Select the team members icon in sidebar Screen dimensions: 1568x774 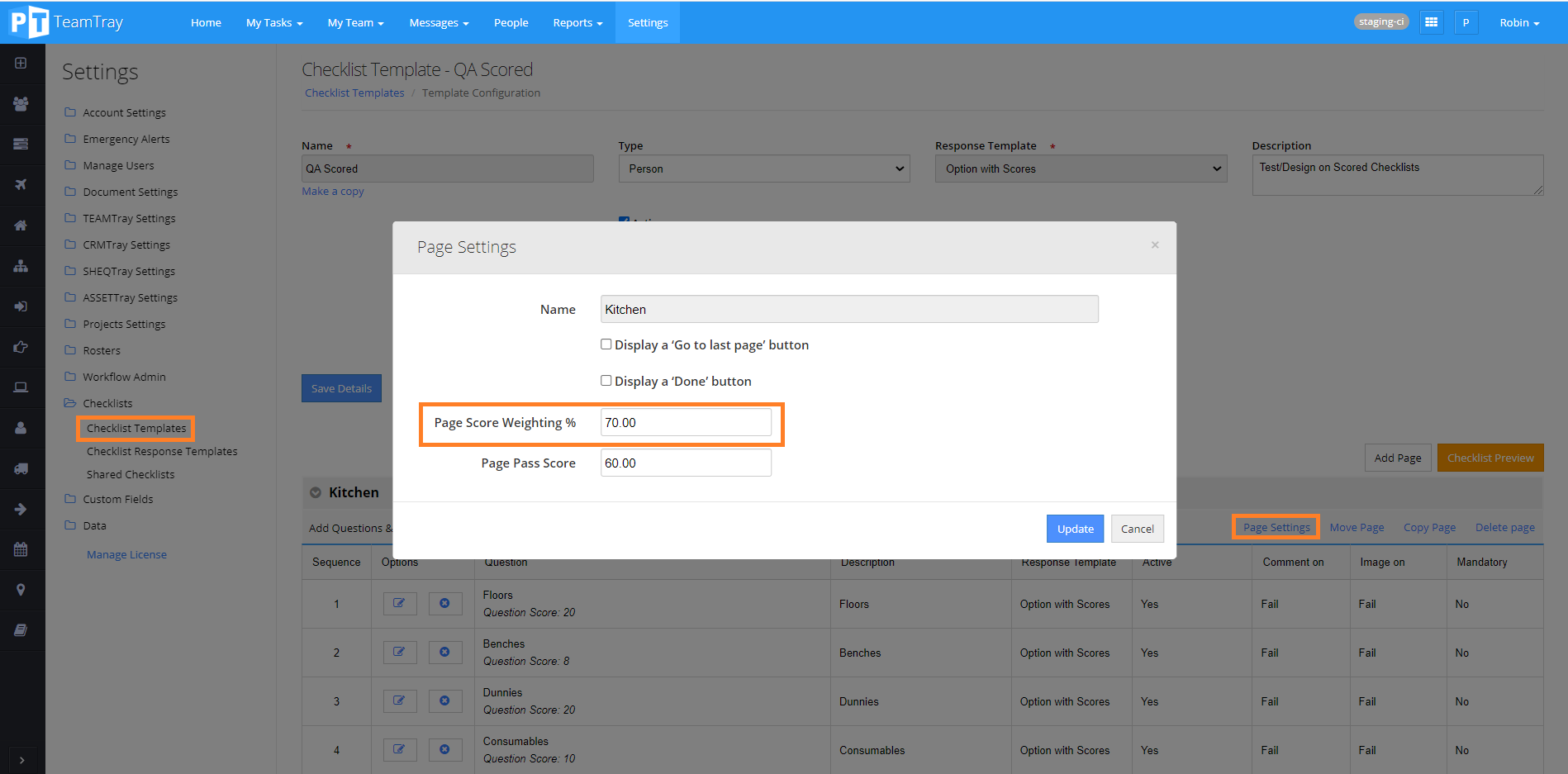pos(20,103)
